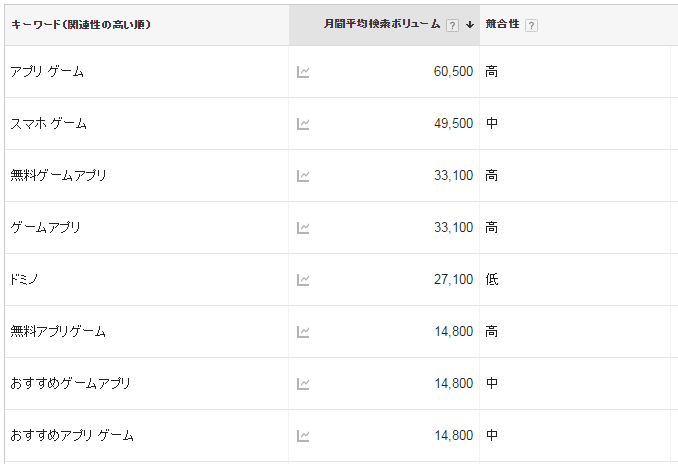Click the 低 competition value for ドミノ
Viewport: 678px width, 464px height.
click(x=492, y=279)
